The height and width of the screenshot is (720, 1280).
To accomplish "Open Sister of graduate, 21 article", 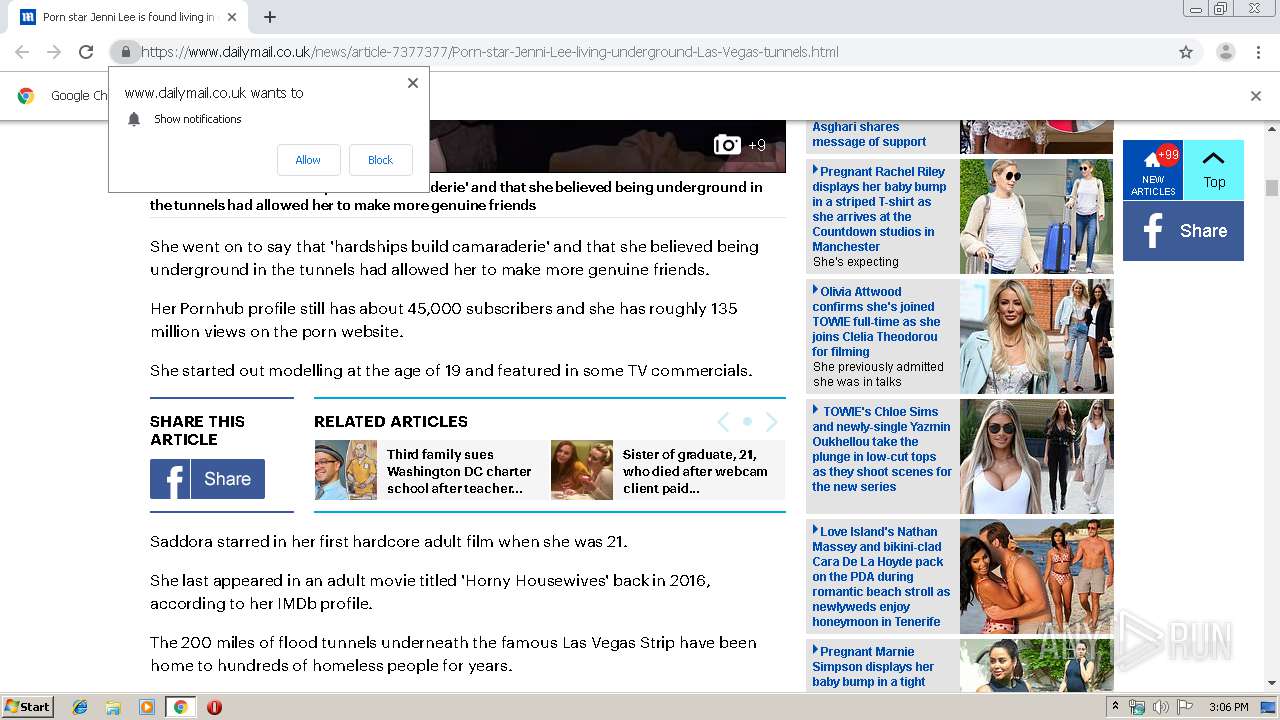I will tap(695, 471).
